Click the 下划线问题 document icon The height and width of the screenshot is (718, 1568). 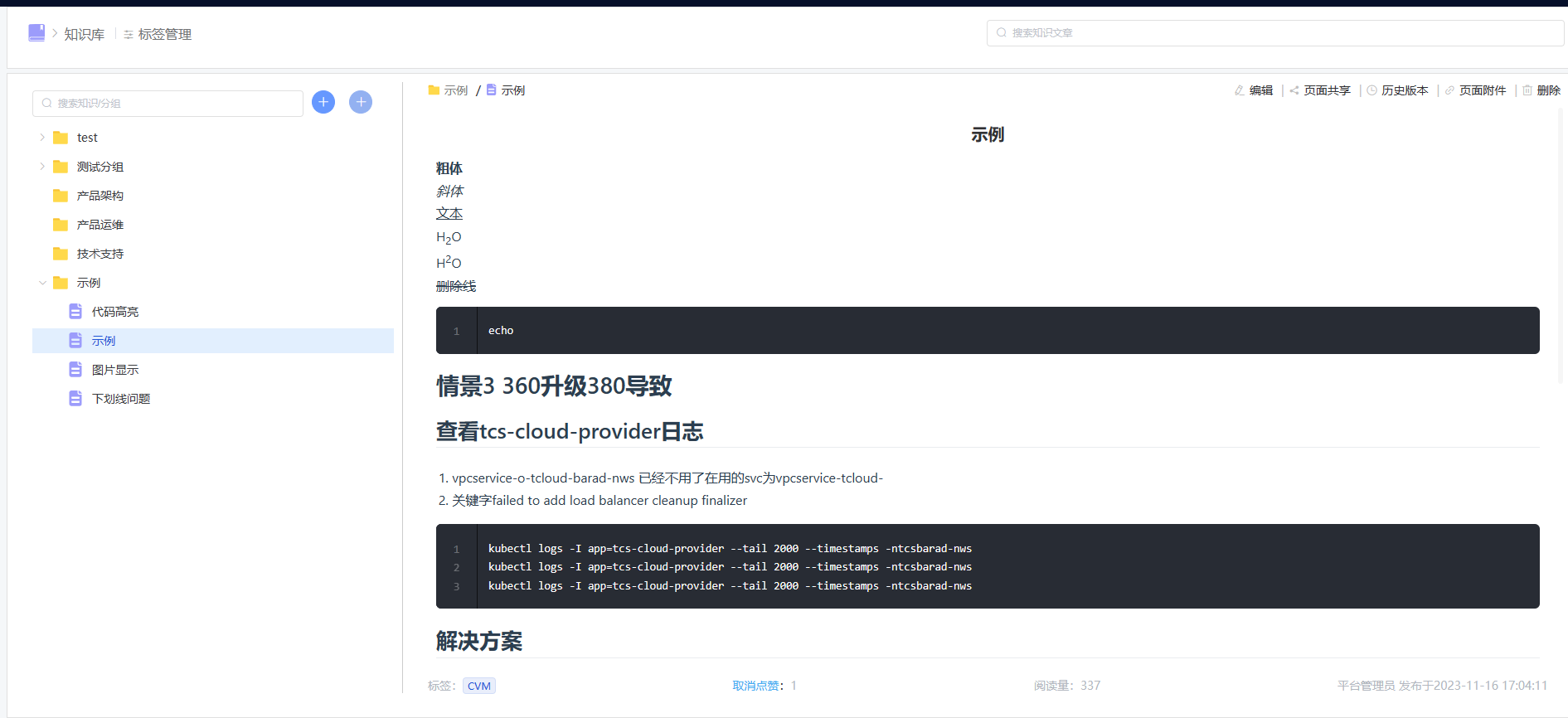click(75, 398)
